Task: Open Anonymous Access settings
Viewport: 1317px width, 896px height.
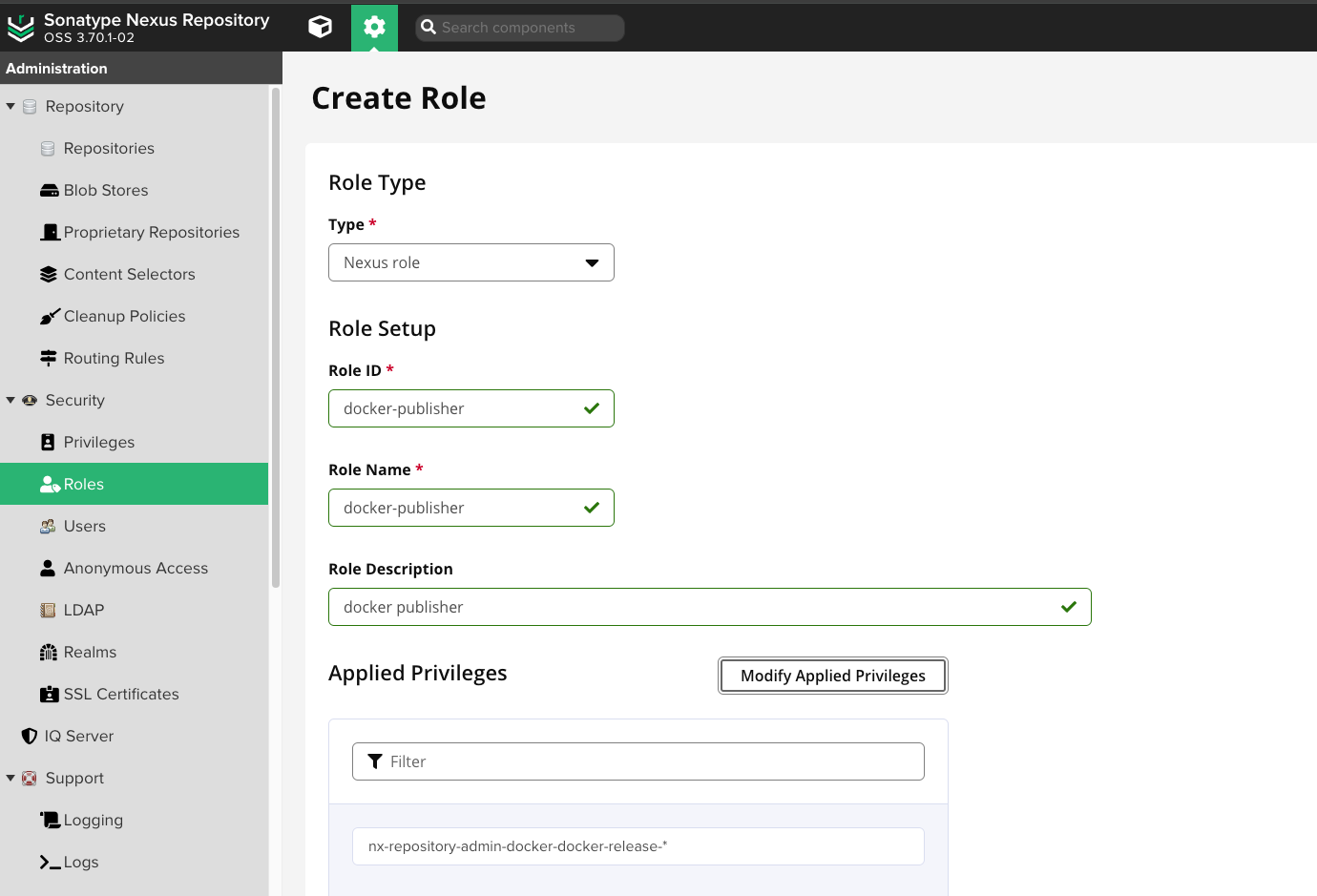Action: (136, 569)
